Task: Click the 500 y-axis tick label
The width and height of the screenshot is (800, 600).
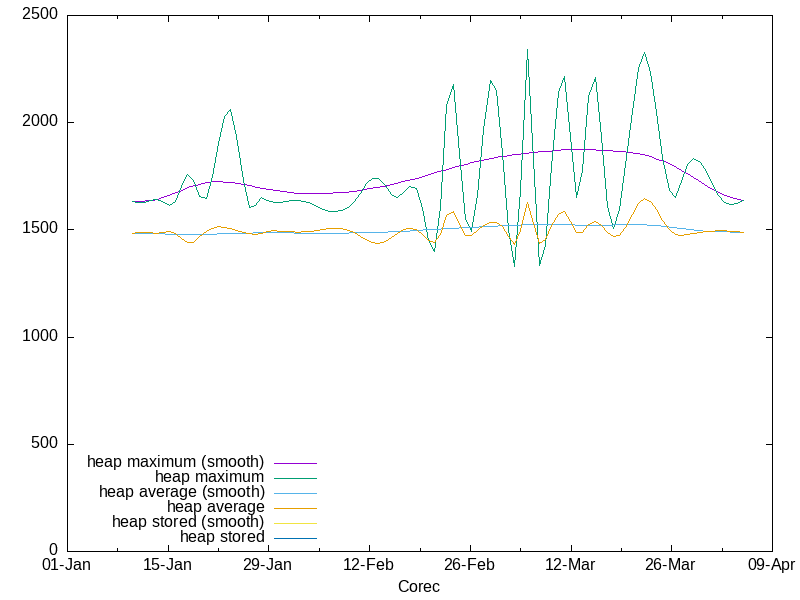Action: [x=45, y=444]
